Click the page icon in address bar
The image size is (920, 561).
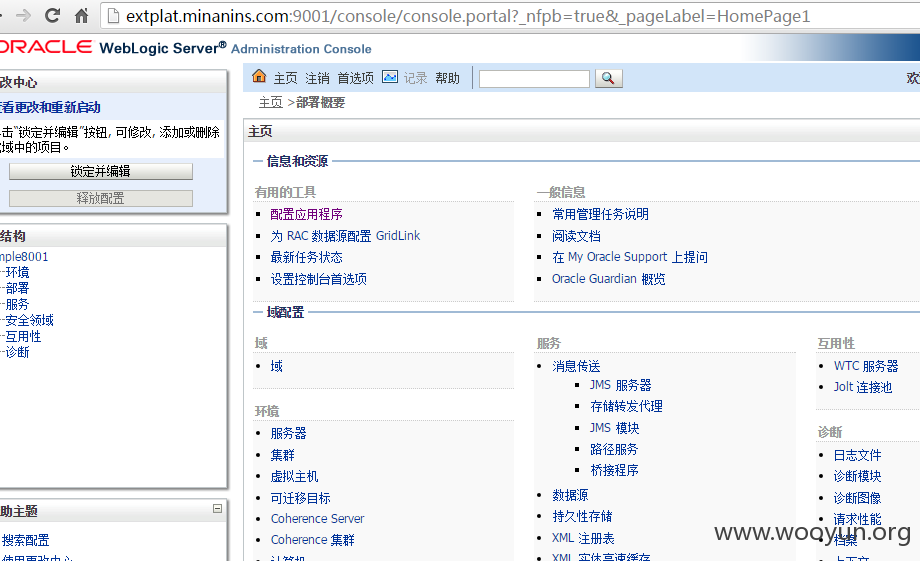coord(113,16)
